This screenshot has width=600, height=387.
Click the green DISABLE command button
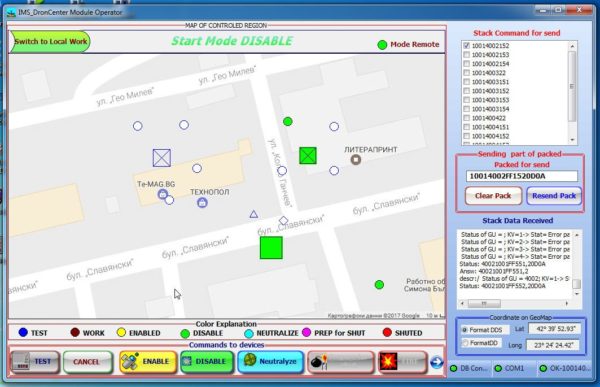coord(207,361)
